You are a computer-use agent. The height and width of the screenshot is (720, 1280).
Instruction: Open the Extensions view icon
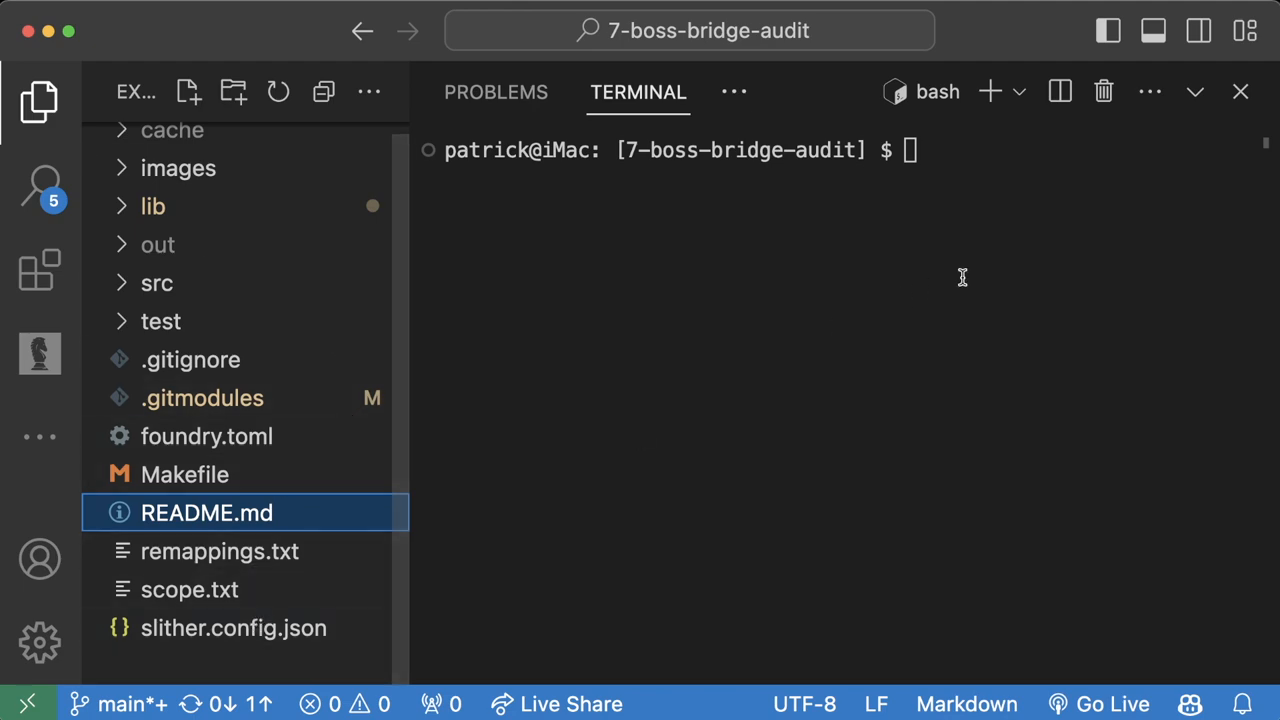[x=40, y=270]
